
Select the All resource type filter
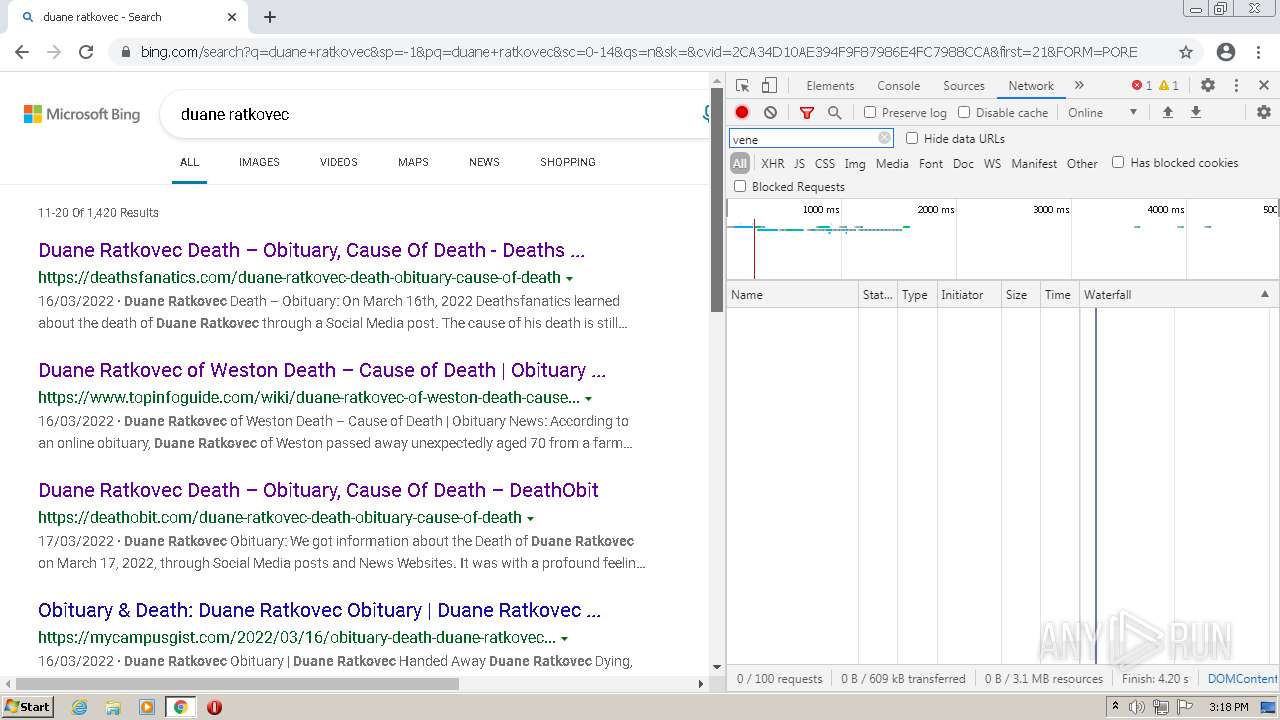coord(740,163)
